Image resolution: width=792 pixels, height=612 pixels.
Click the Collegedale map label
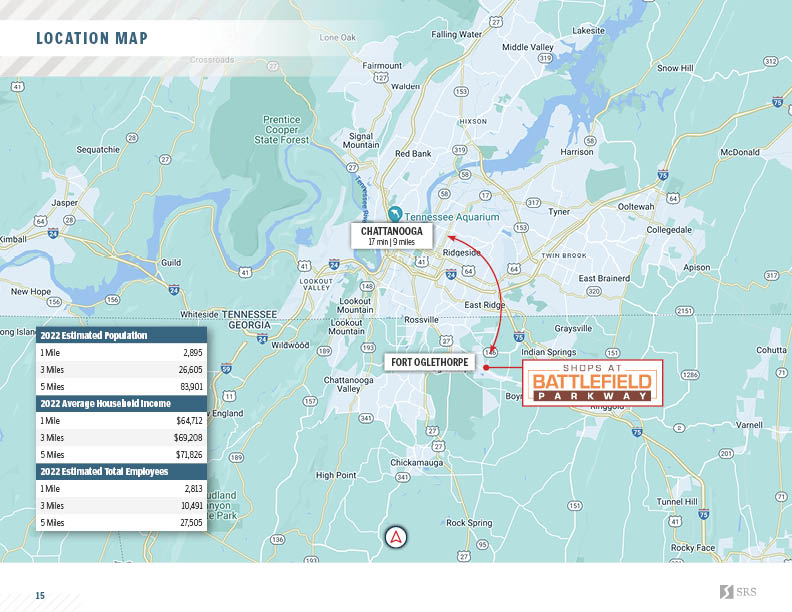tap(669, 230)
